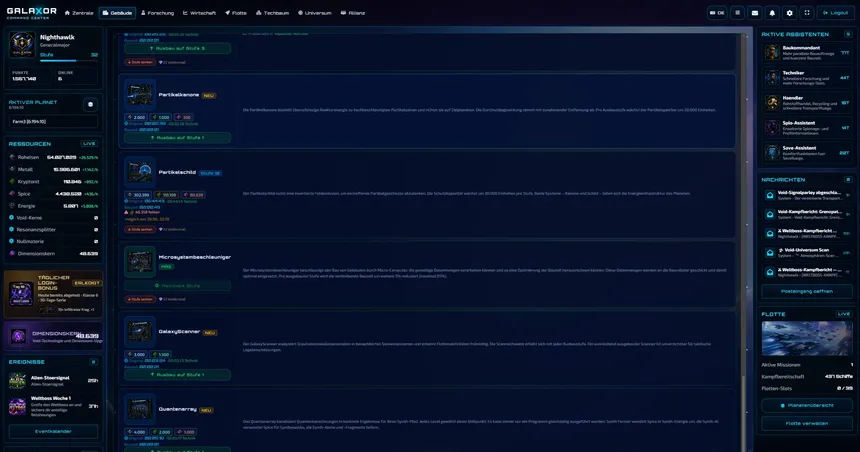This screenshot has width=860, height=452.
Task: Open the Universum menu
Action: pos(315,13)
